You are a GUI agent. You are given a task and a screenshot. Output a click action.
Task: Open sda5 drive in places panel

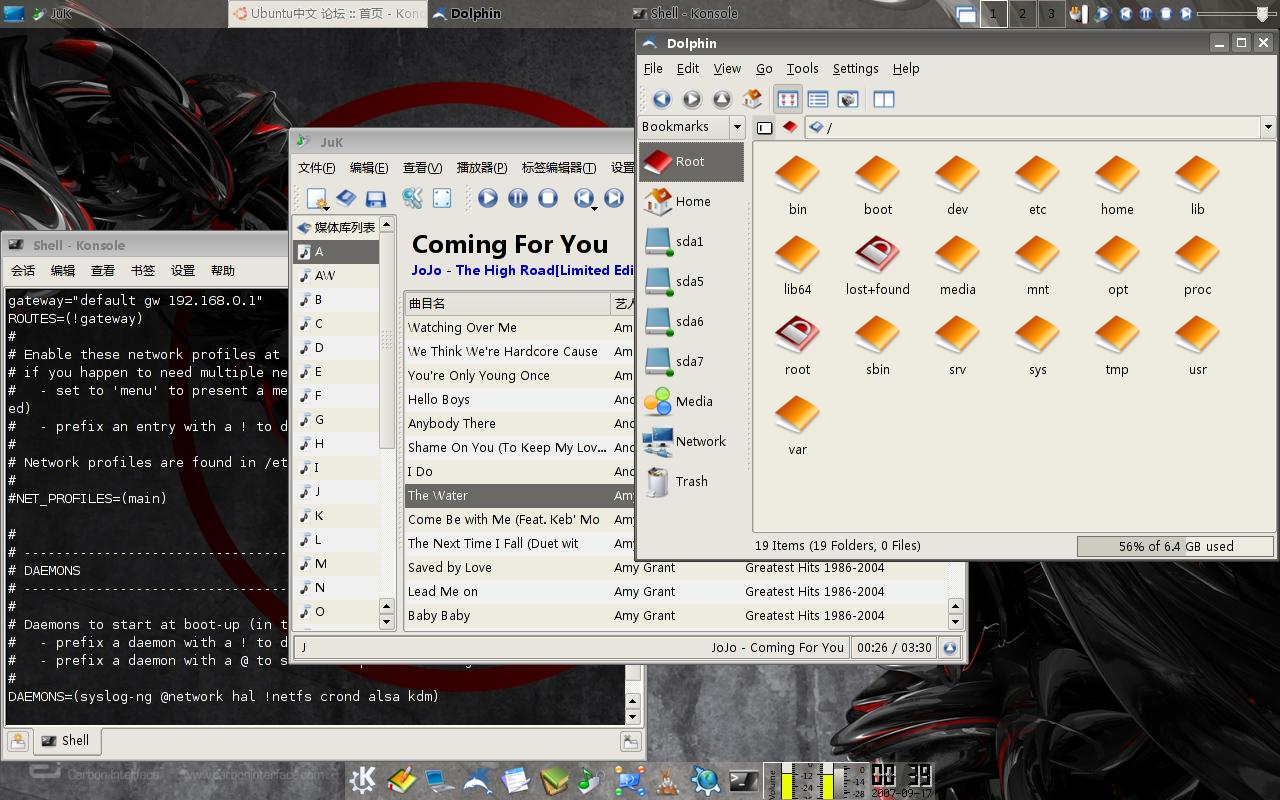(x=691, y=281)
